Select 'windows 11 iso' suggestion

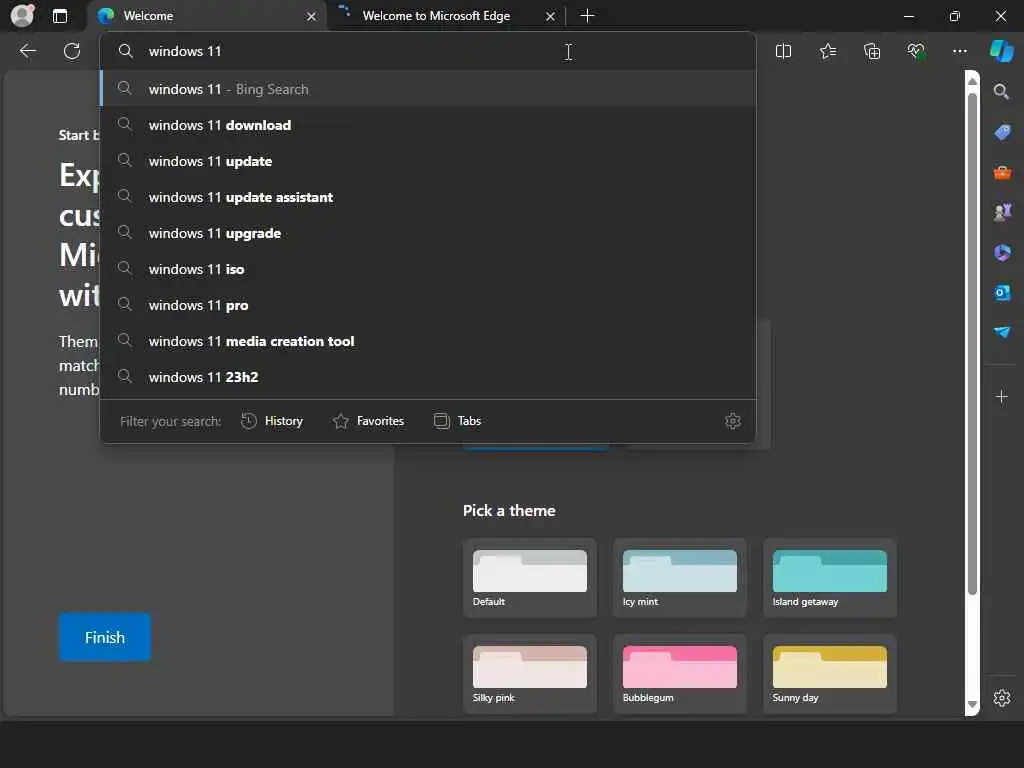click(428, 268)
